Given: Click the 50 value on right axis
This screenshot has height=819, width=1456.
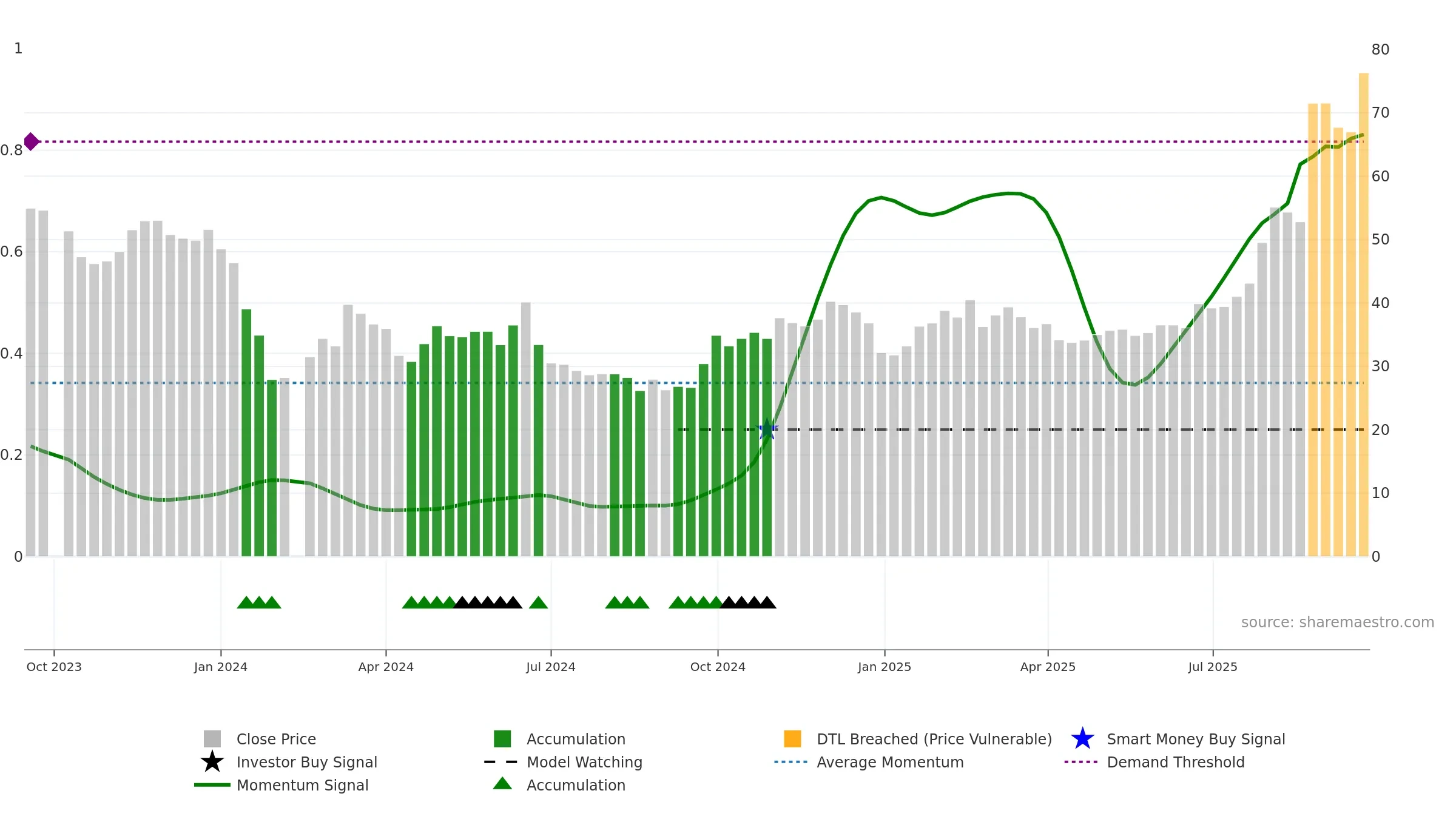Looking at the screenshot, I should (x=1380, y=240).
